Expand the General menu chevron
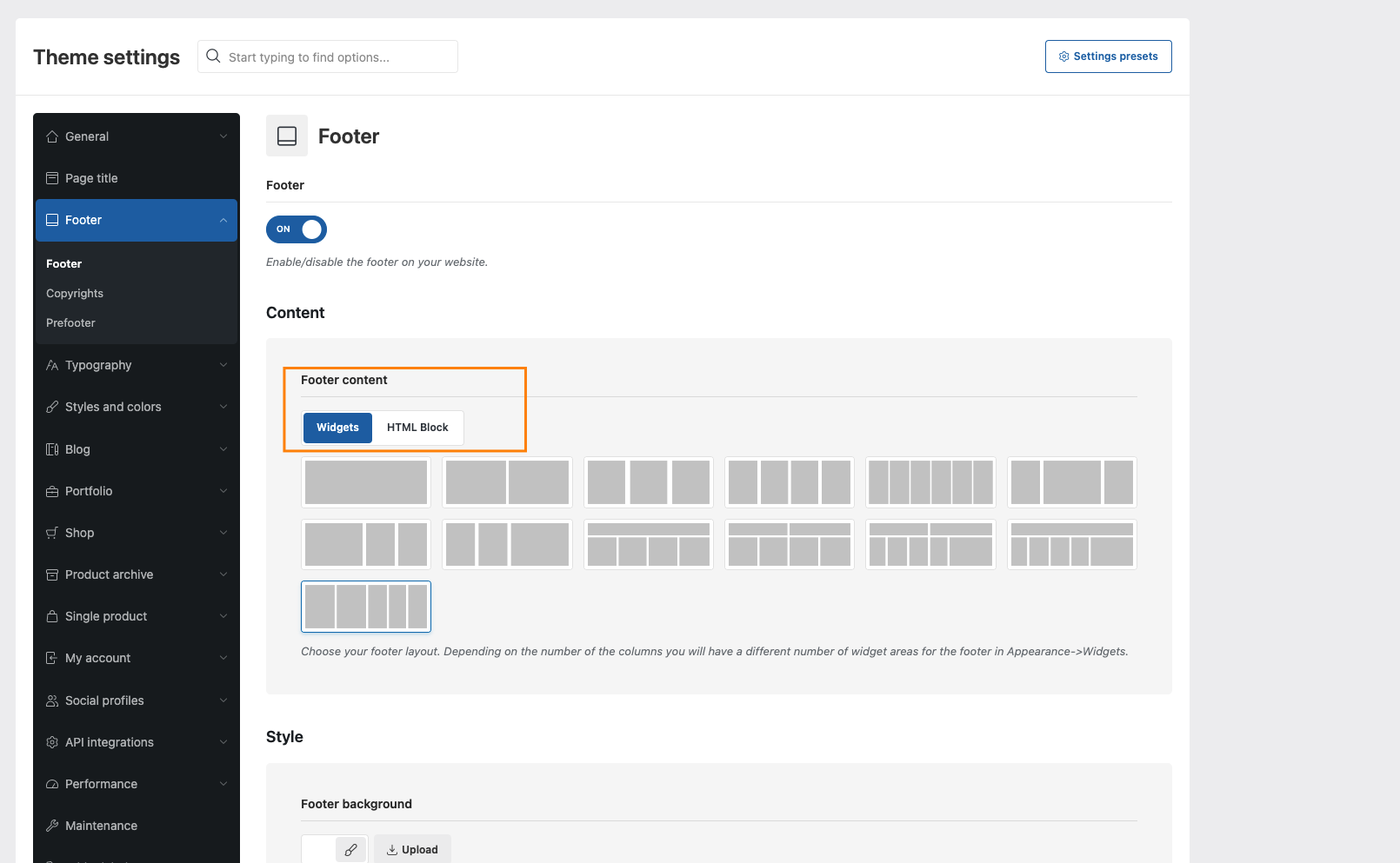The width and height of the screenshot is (1400, 863). (223, 136)
